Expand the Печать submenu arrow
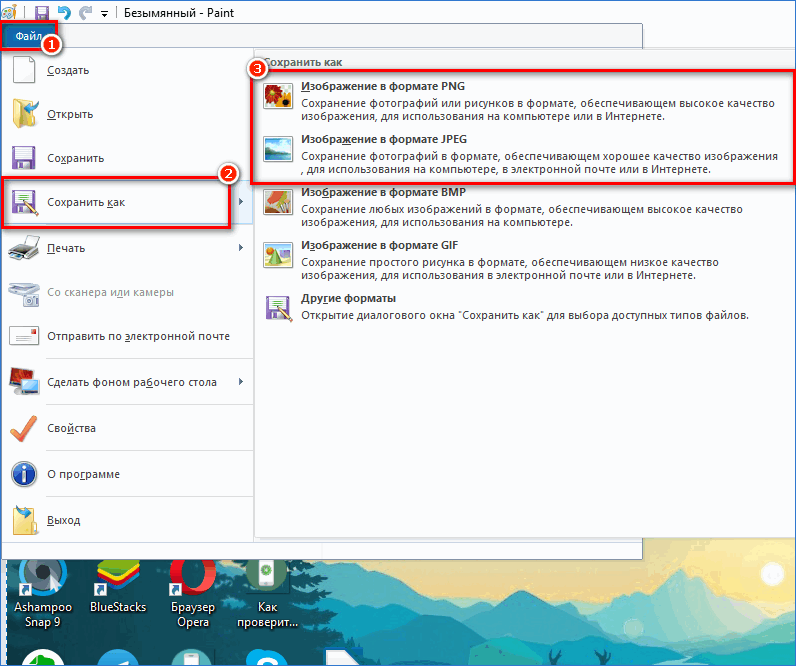Viewport: 796px width, 666px height. point(241,248)
